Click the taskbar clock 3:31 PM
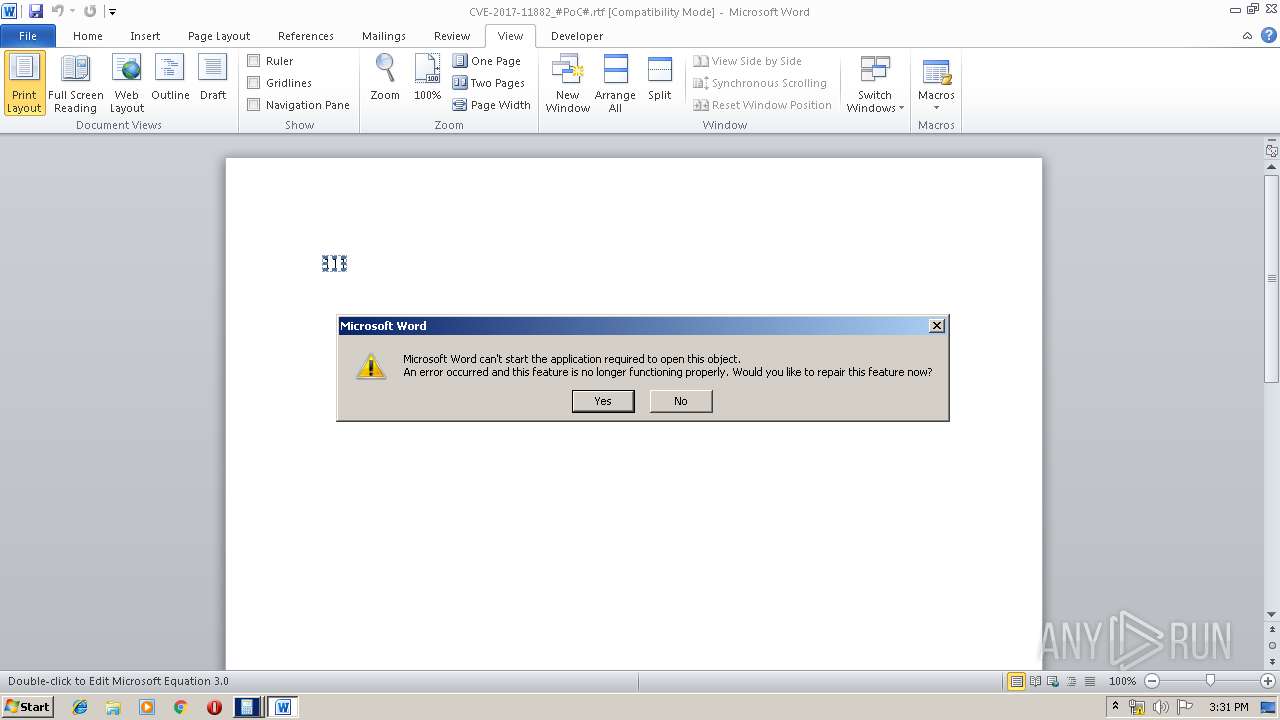Screen dimensions: 1280x720 point(1229,707)
